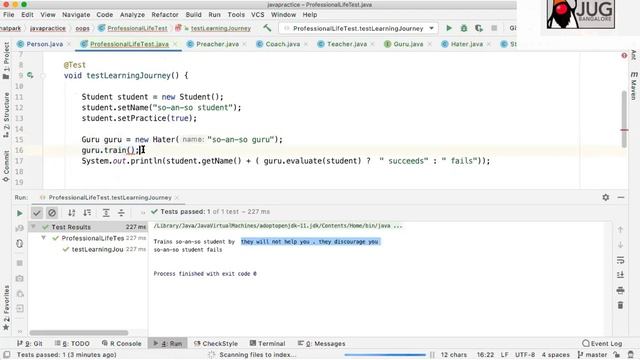This screenshot has height=360, width=640.
Task: Print the console output
Action: (x=620, y=290)
